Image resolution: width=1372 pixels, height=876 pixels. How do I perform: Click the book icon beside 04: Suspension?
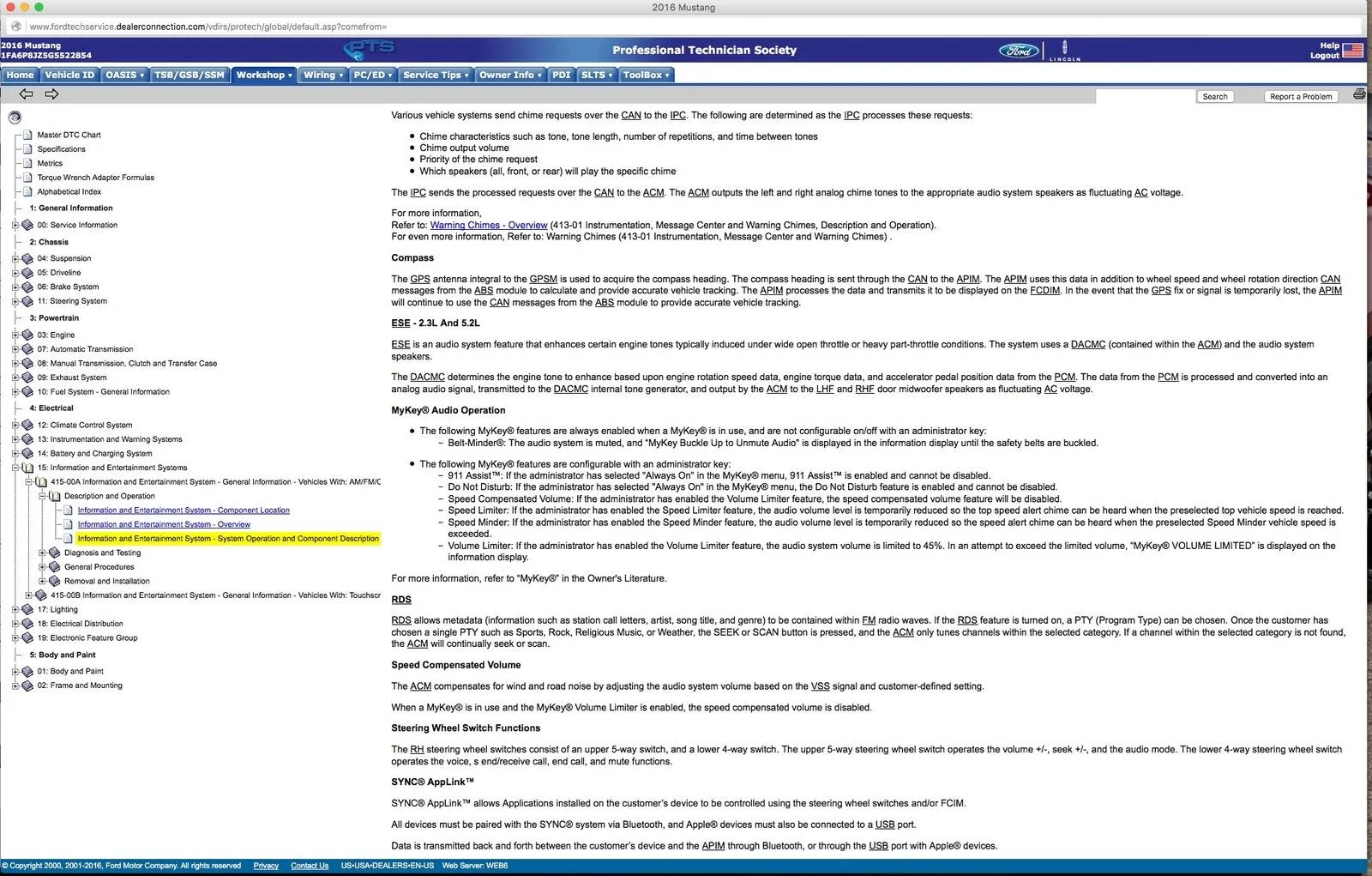click(27, 258)
